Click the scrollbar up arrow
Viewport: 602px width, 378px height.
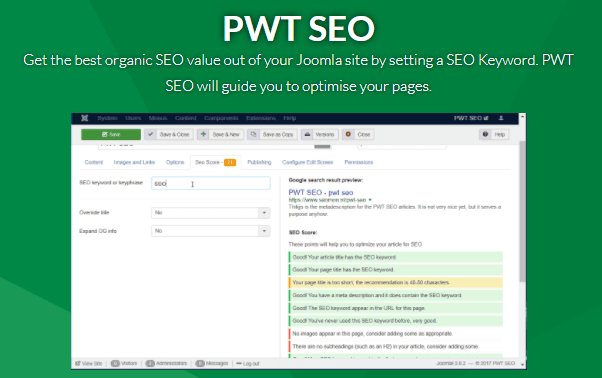point(522,116)
